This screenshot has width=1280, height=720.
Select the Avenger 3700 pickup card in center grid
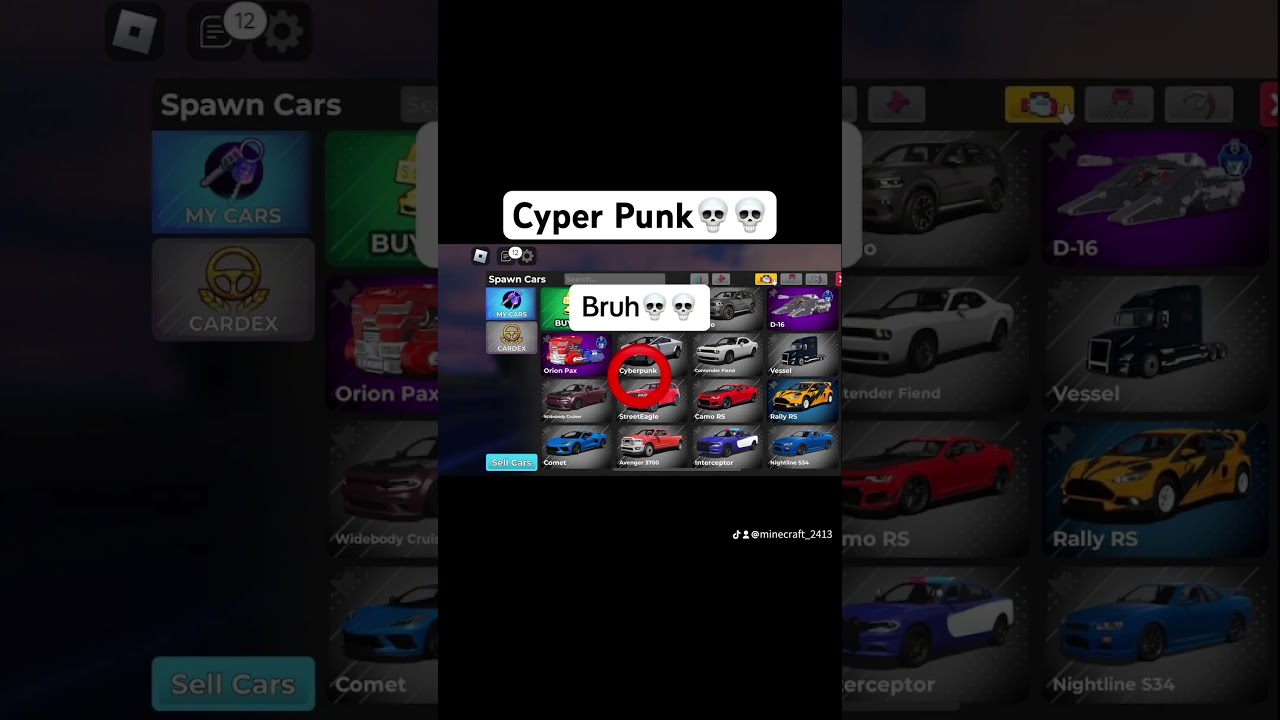pyautogui.click(x=651, y=446)
